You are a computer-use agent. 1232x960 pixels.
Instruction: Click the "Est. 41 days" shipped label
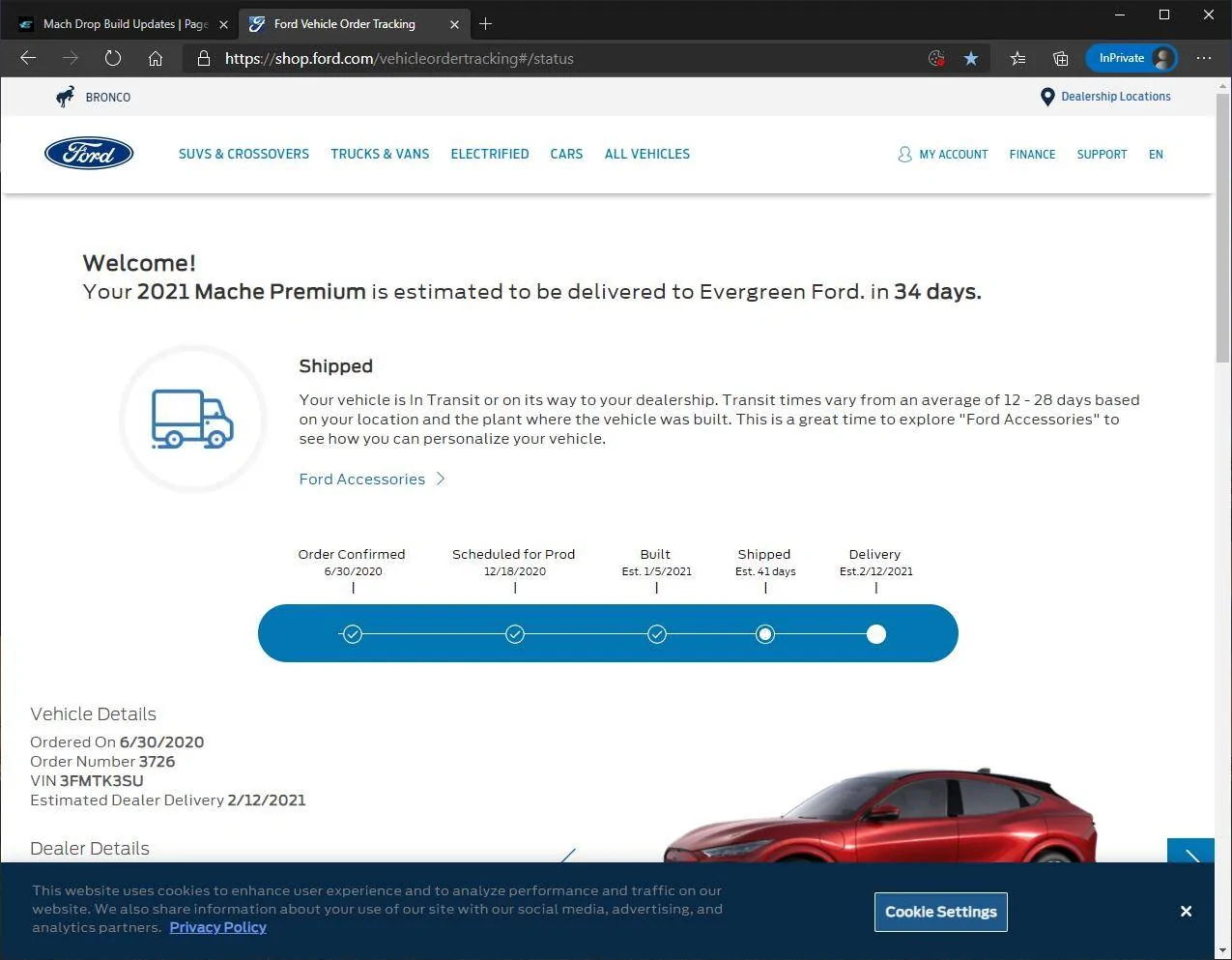pos(765,571)
